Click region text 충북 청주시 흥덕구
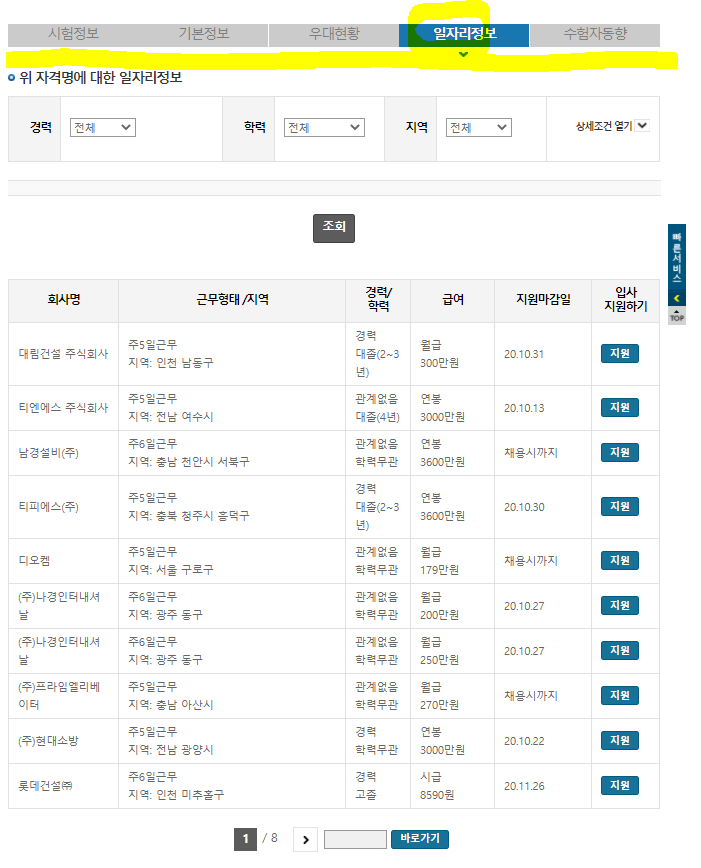This screenshot has height=868, width=701. tap(203, 516)
